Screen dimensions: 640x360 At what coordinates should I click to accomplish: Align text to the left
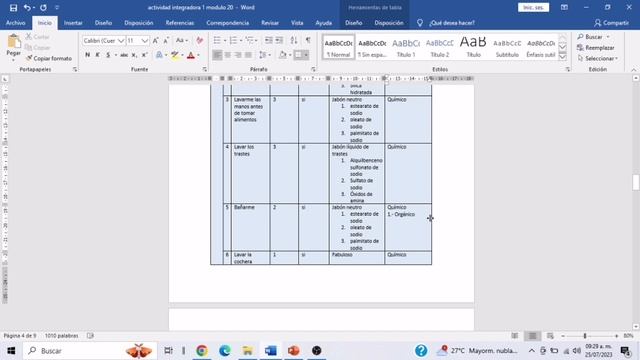(x=218, y=55)
